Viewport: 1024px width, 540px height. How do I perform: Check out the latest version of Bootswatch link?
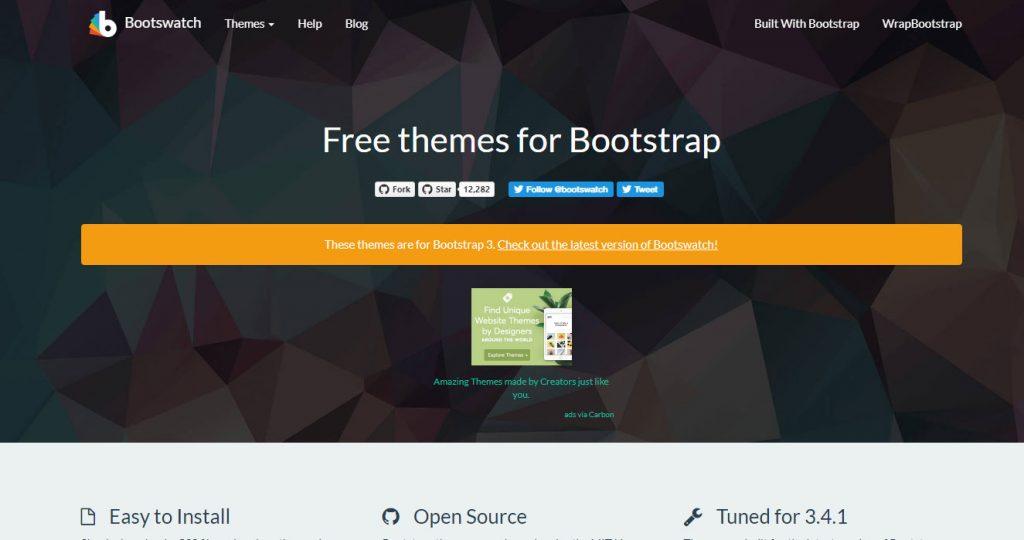pos(607,245)
